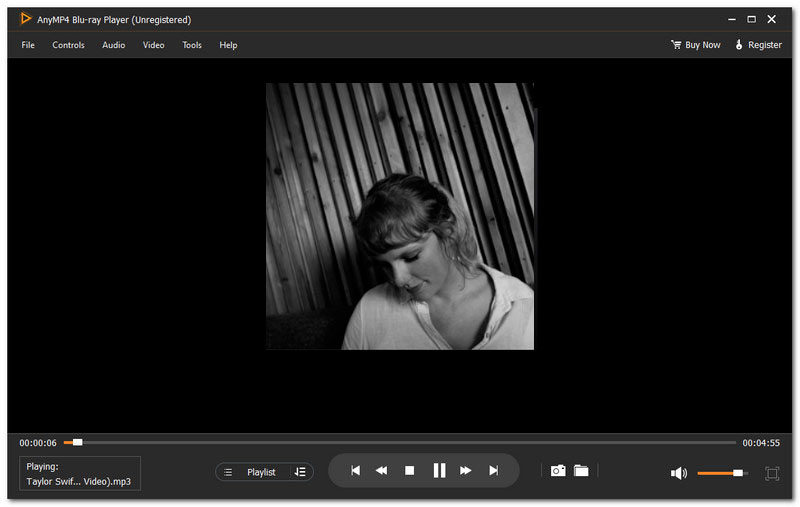Mute audio with the speaker icon

[x=679, y=473]
